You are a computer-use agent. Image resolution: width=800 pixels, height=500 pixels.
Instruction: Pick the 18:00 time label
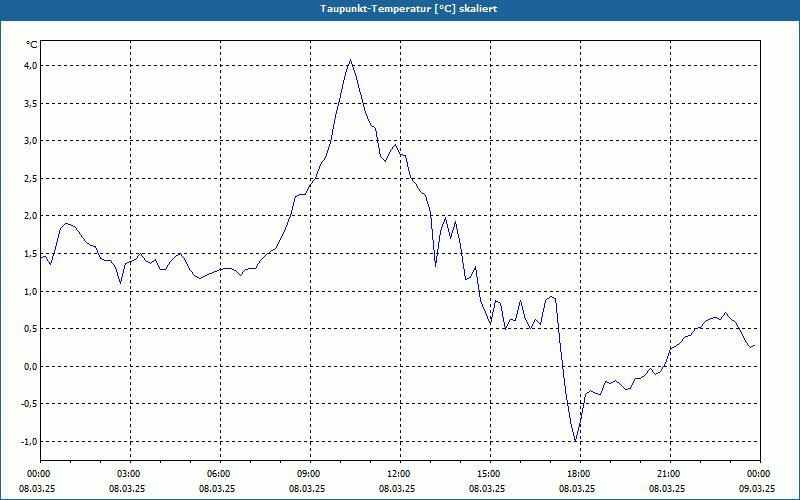coord(580,474)
